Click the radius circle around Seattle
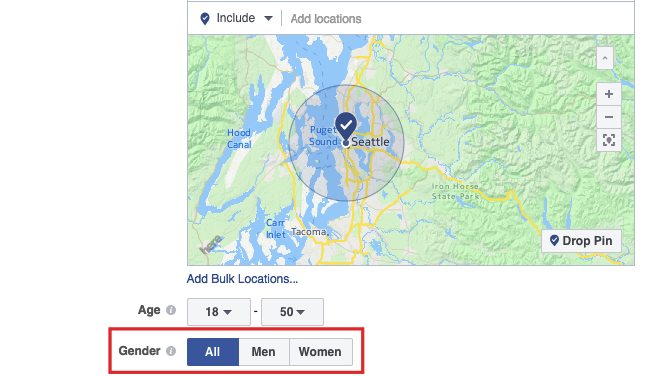The width and height of the screenshot is (648, 376). 346,143
